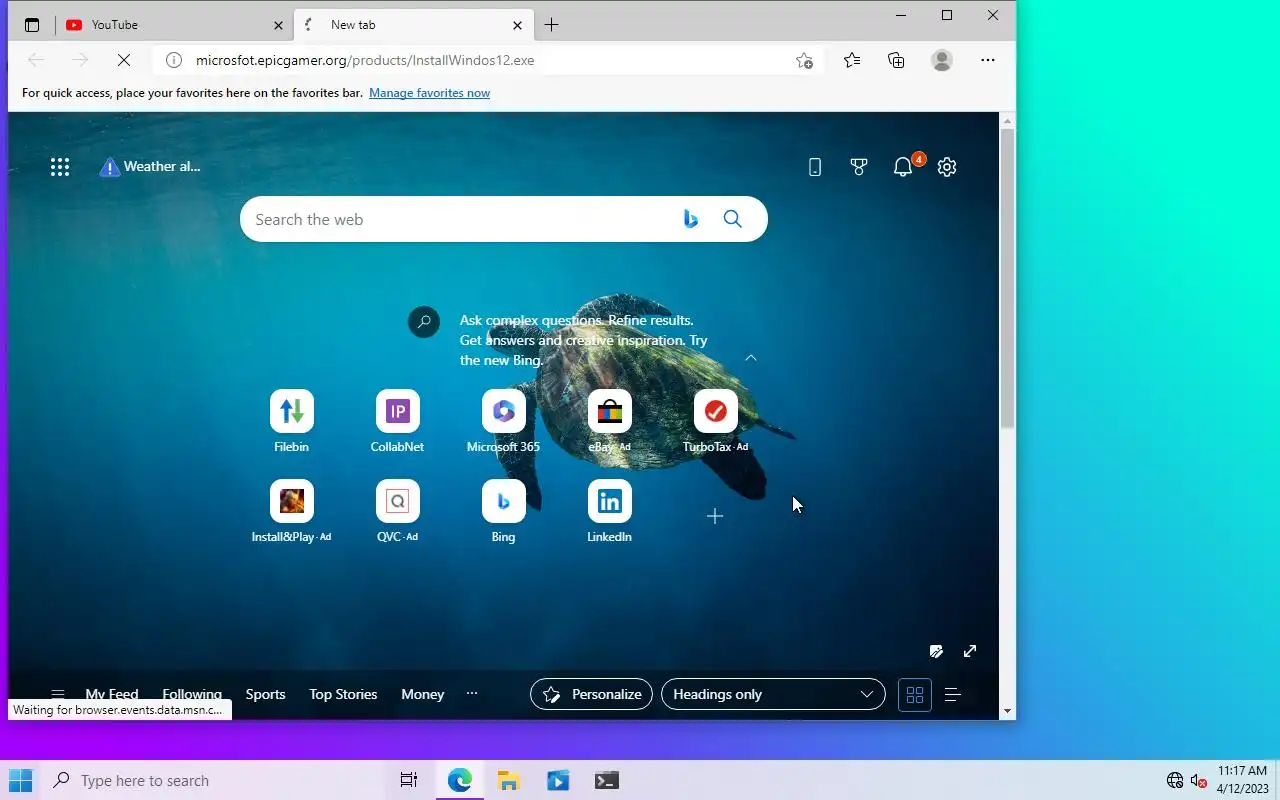Select the Following feed tab
The width and height of the screenshot is (1280, 800).
click(x=192, y=694)
